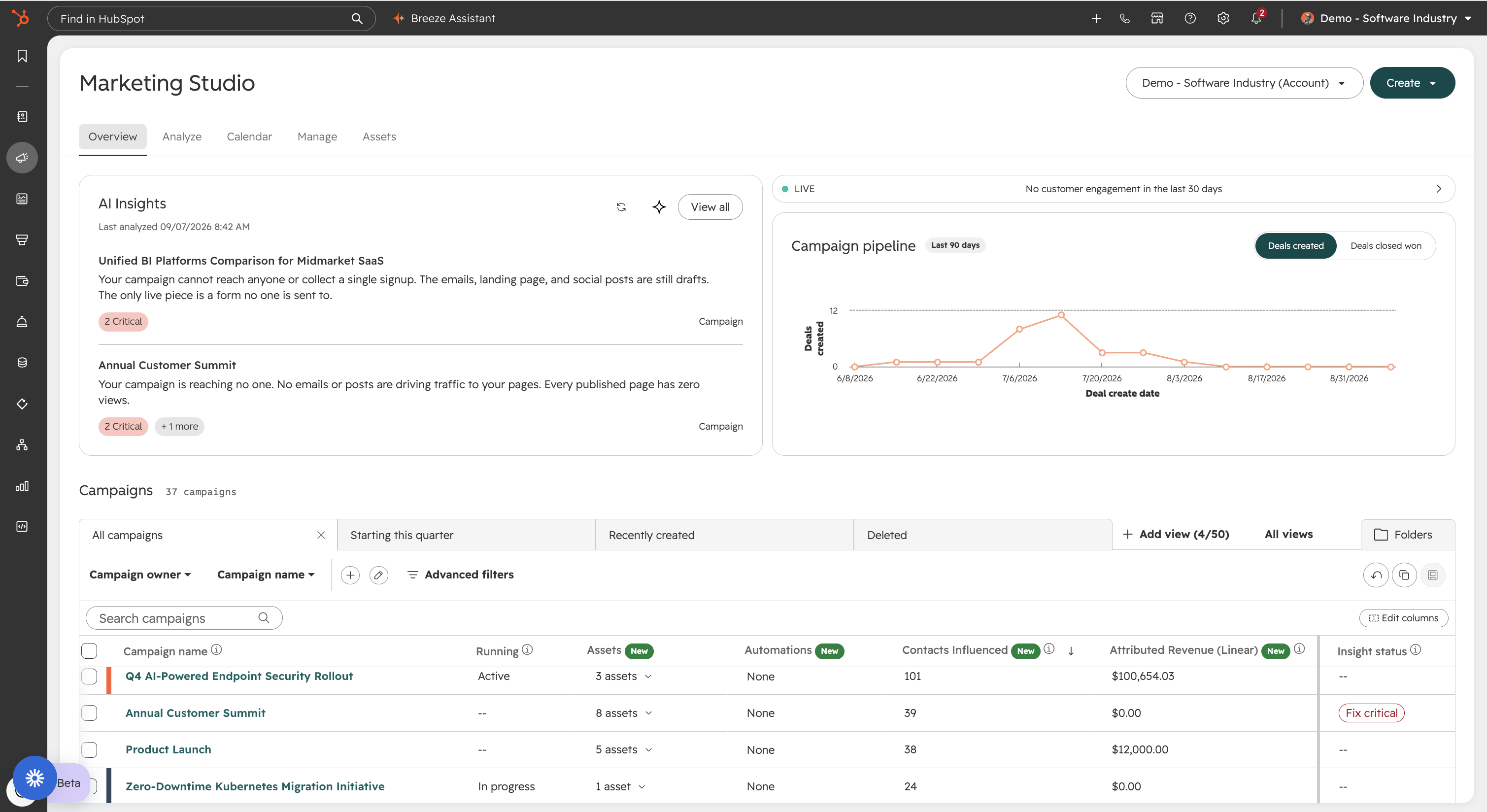Check the Product Launch row checkbox

pyautogui.click(x=90, y=750)
